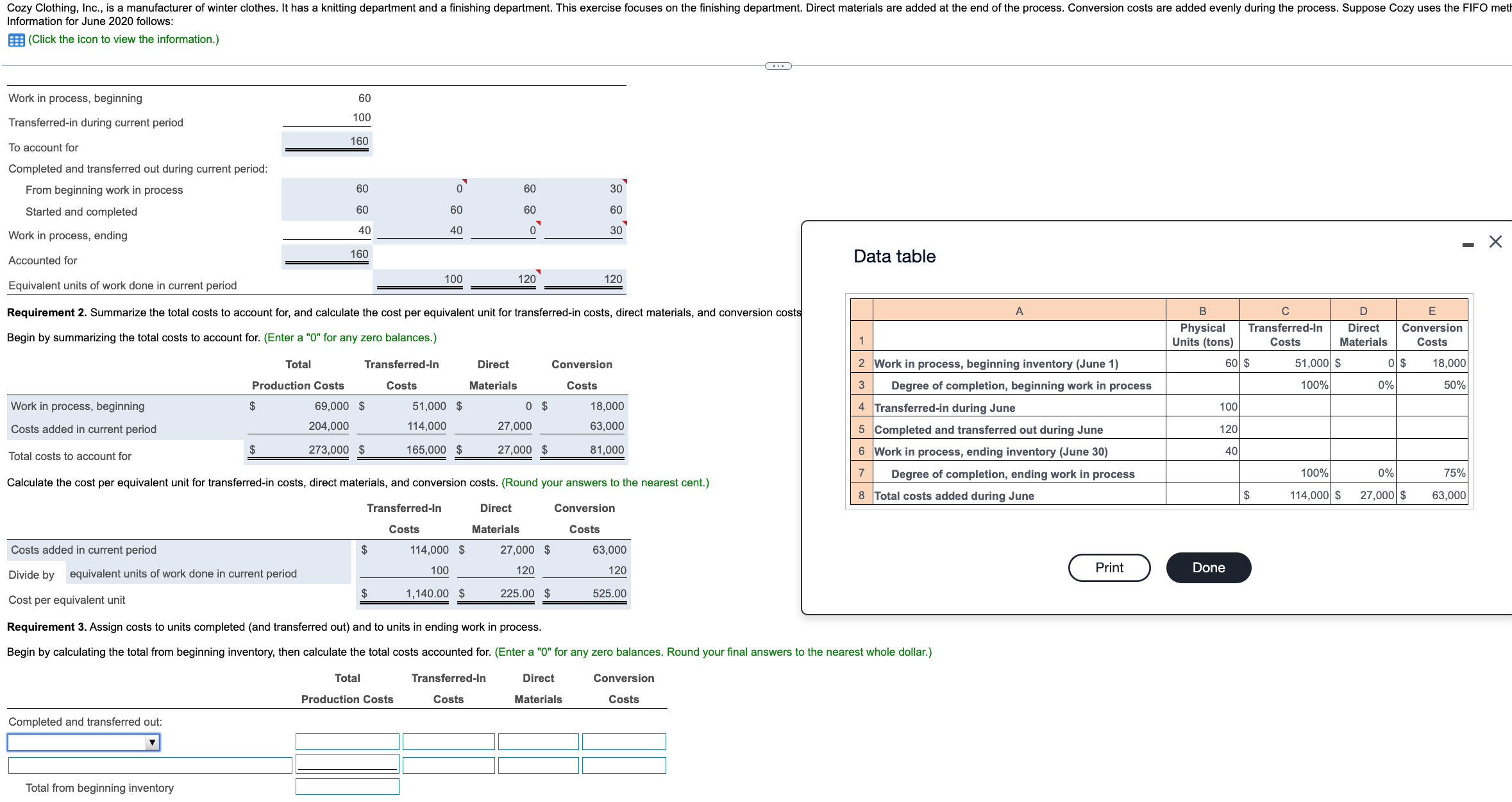The height and width of the screenshot is (802, 1512).
Task: Click second row Total Production Costs field
Action: pos(347,764)
